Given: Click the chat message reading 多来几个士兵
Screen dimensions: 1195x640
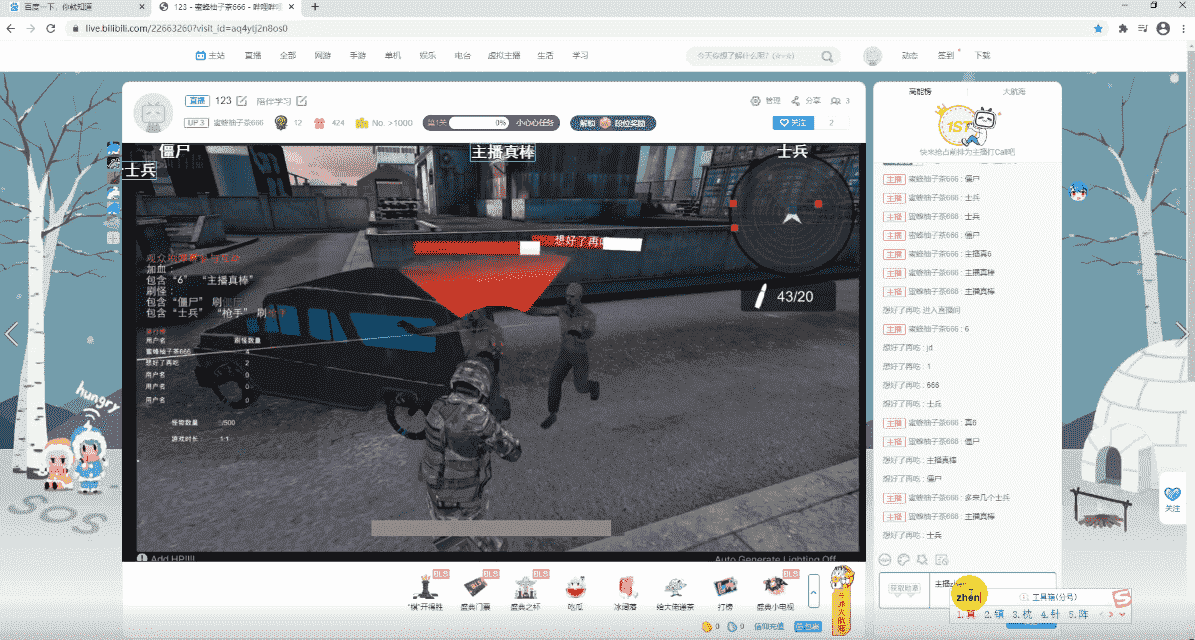Looking at the screenshot, I should [988, 498].
